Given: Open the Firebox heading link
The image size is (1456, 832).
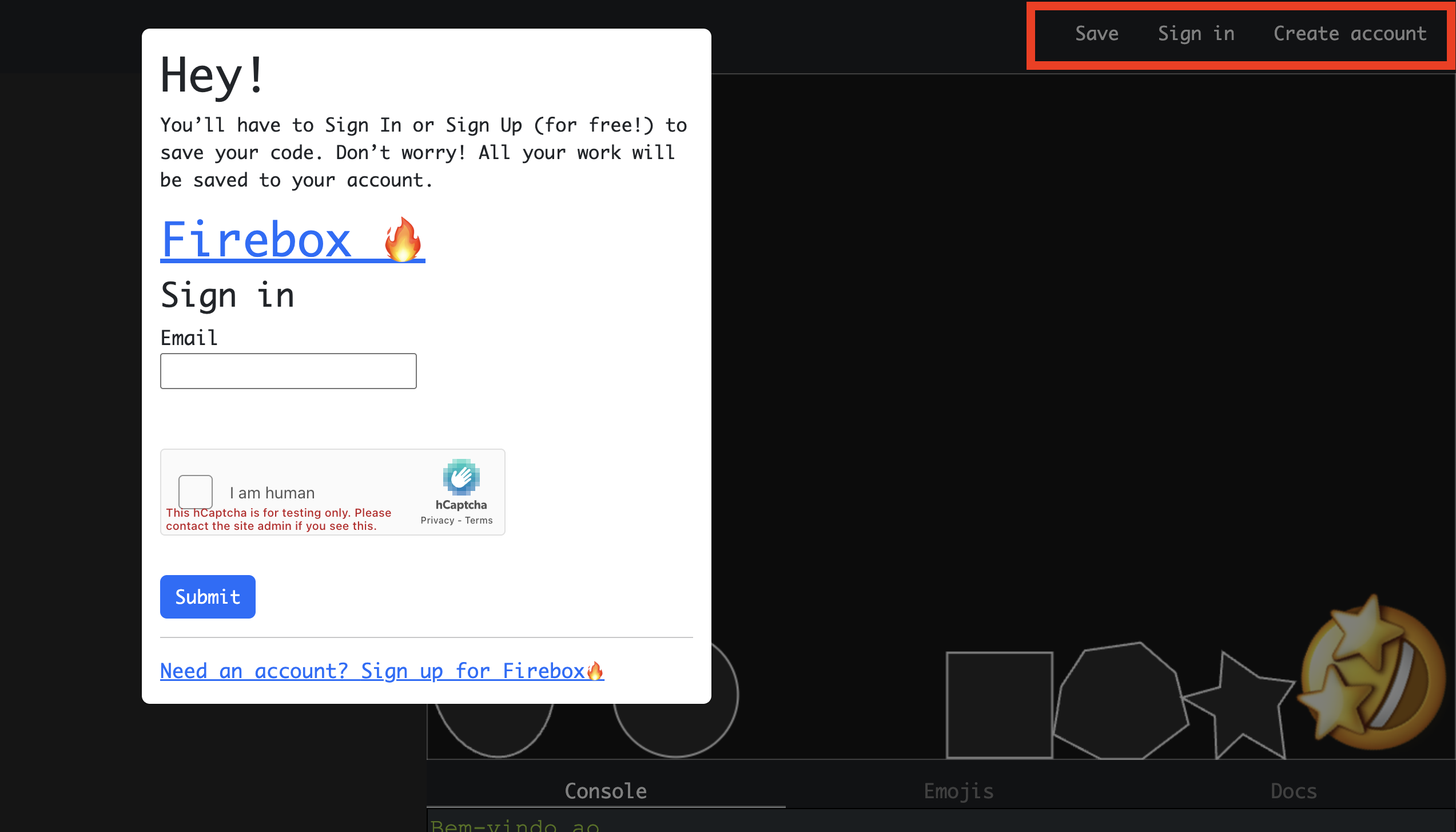Looking at the screenshot, I should pyautogui.click(x=292, y=239).
